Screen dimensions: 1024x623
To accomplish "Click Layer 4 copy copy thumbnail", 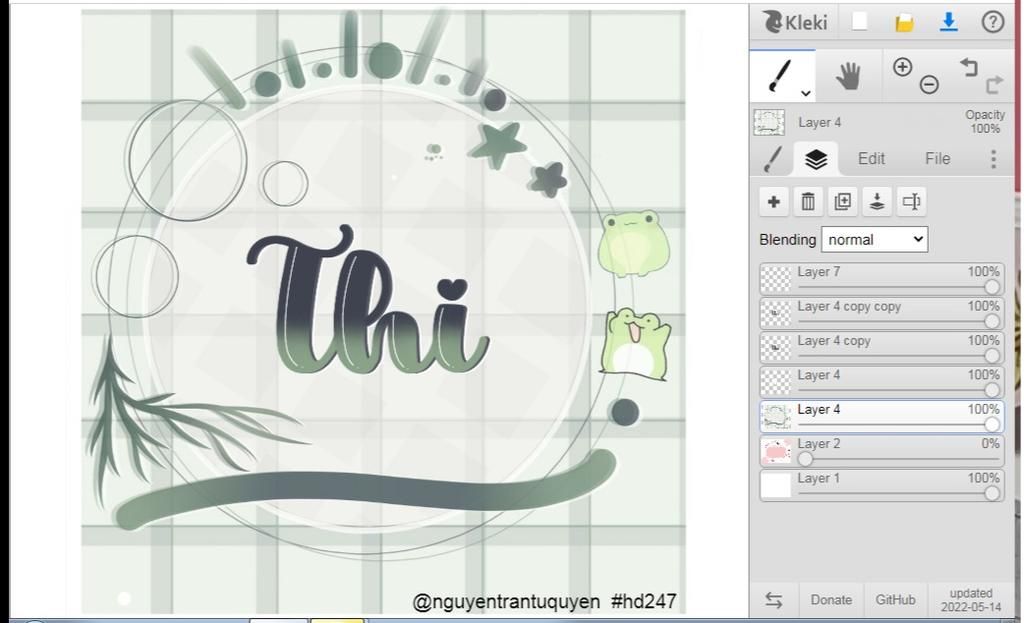I will point(776,314).
